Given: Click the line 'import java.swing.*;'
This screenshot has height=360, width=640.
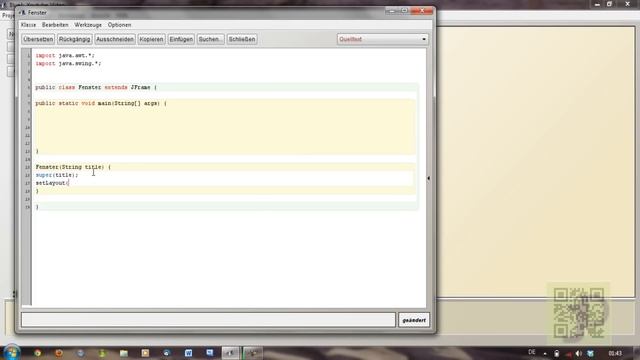Looking at the screenshot, I should click(x=68, y=64).
